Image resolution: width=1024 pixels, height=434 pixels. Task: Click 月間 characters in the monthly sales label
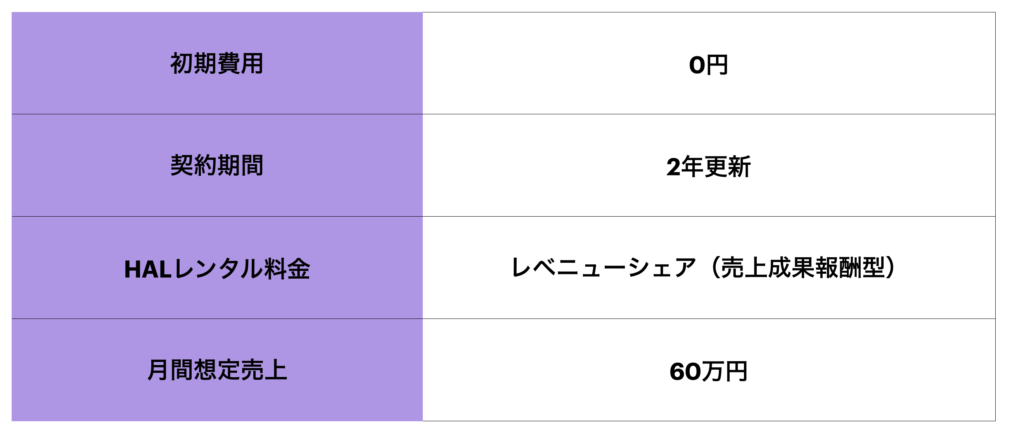170,370
